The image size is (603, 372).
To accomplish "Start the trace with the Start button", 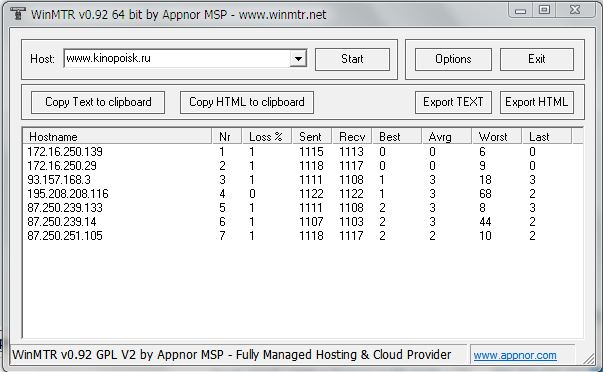I will 352,59.
